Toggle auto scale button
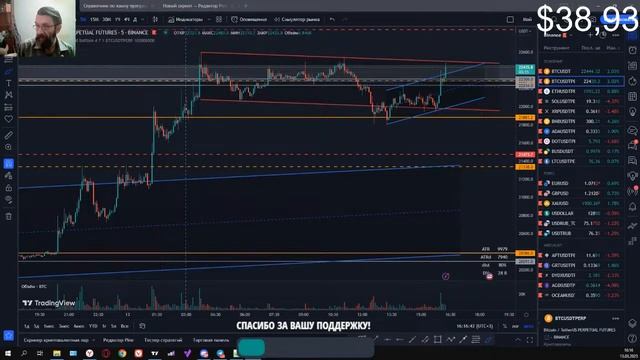 pos(528,326)
